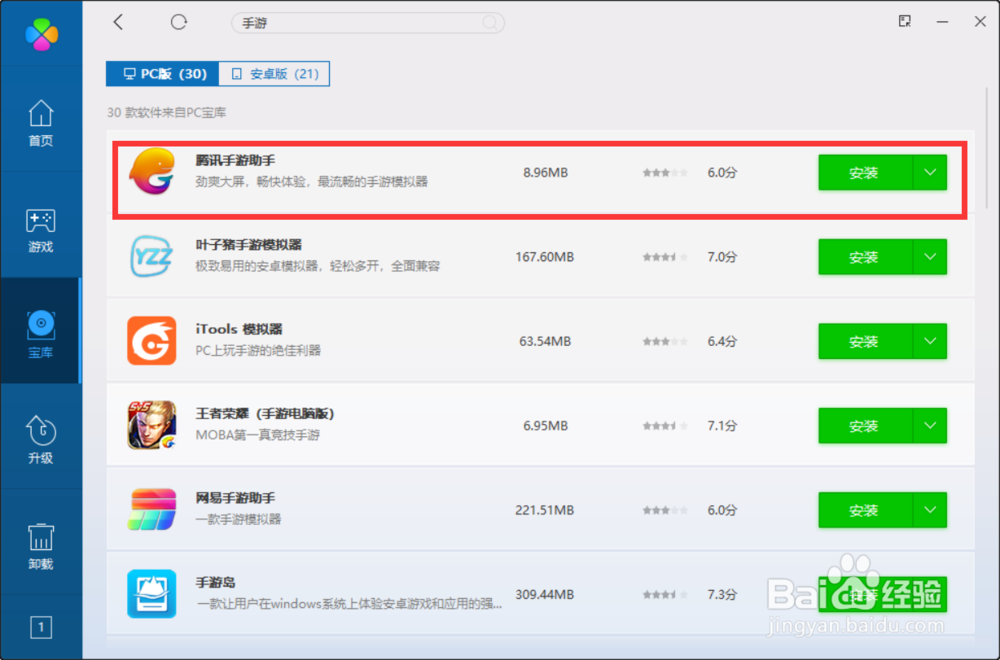This screenshot has width=1000, height=660.
Task: Open the 网易手游助手 title link
Action: coord(235,498)
